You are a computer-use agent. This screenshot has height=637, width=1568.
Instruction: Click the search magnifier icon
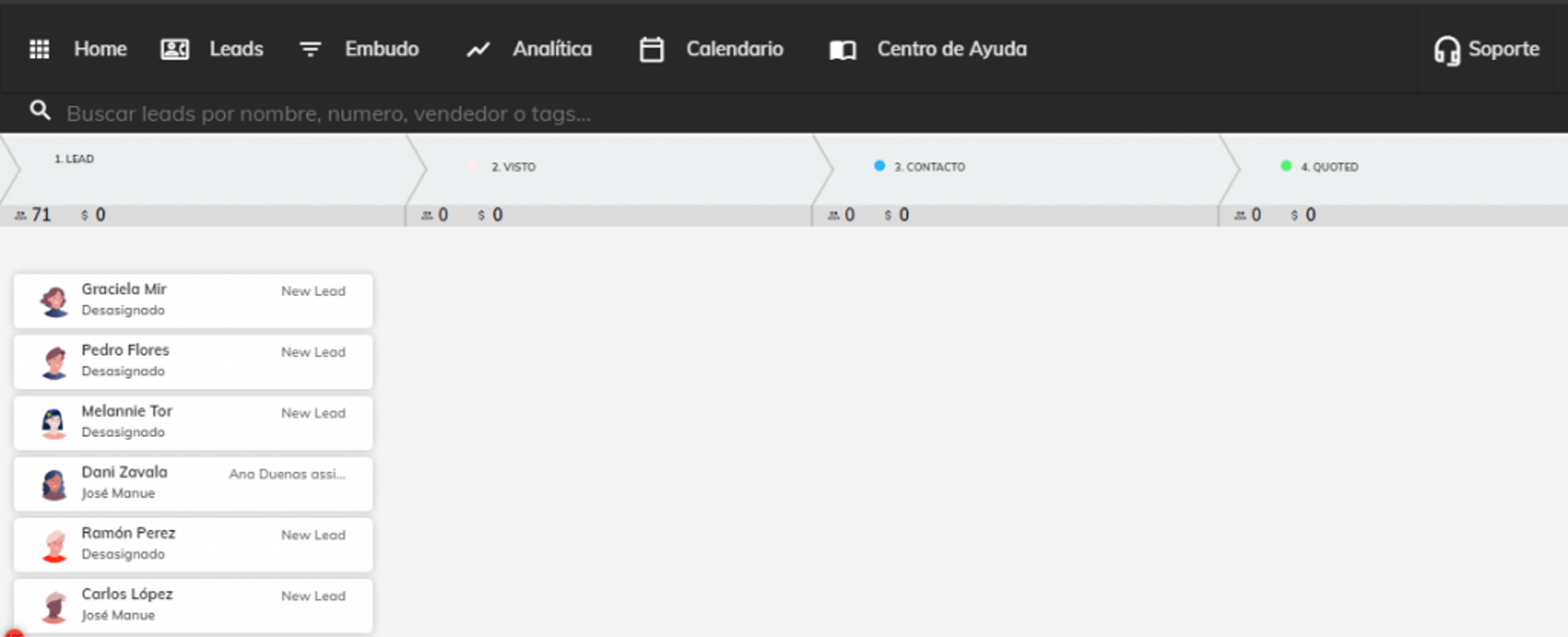click(40, 111)
